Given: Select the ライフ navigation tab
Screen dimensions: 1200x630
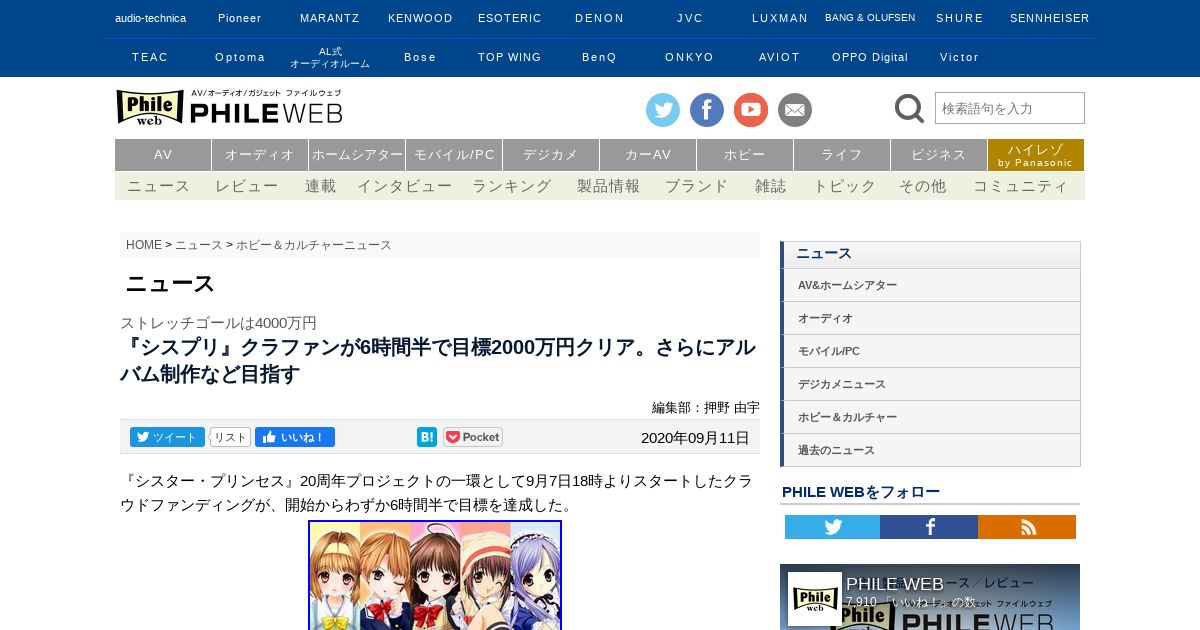Looking at the screenshot, I should [842, 155].
